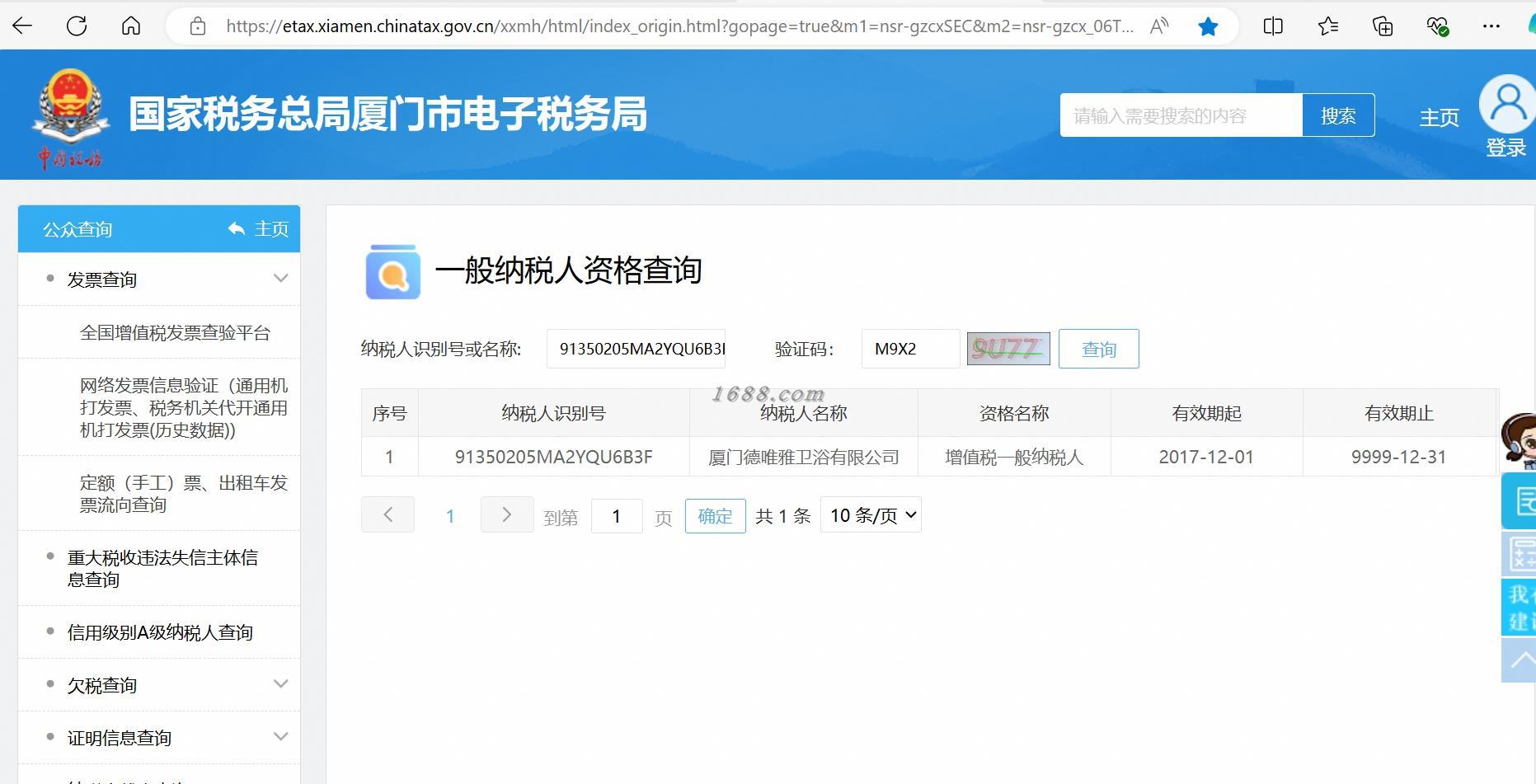
Task: Open 全国增值税发票查验平台 menu item
Action: tap(175, 332)
